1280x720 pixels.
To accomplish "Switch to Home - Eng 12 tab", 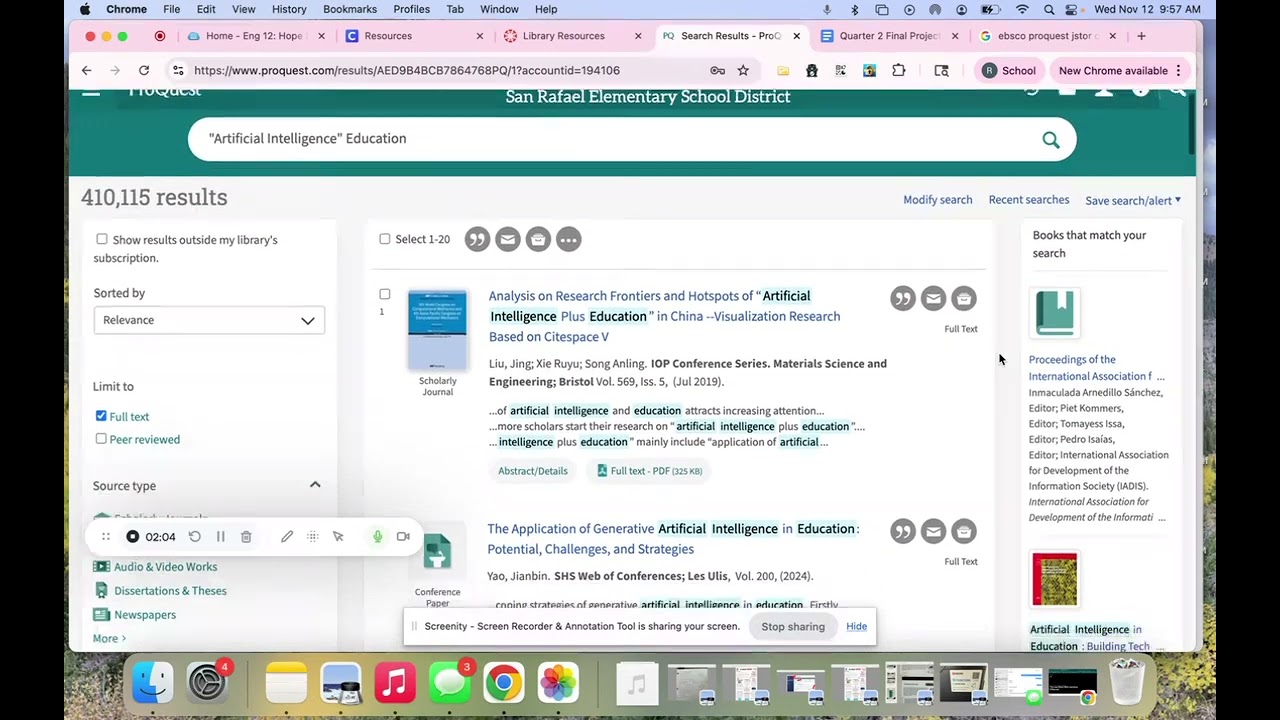I will click(x=254, y=36).
